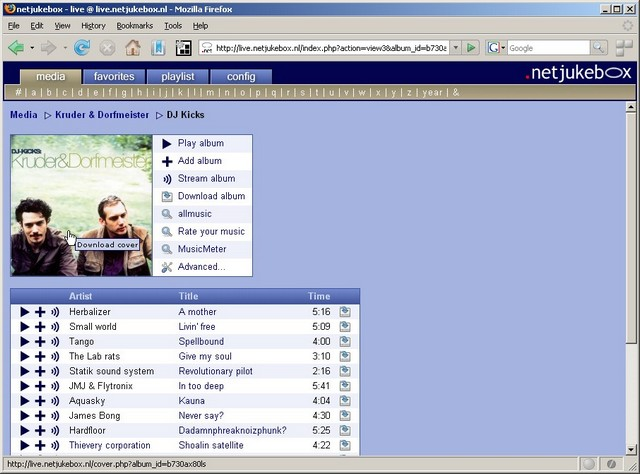This screenshot has height=474, width=640.
Task: Click the Title column header
Action: pos(188,296)
